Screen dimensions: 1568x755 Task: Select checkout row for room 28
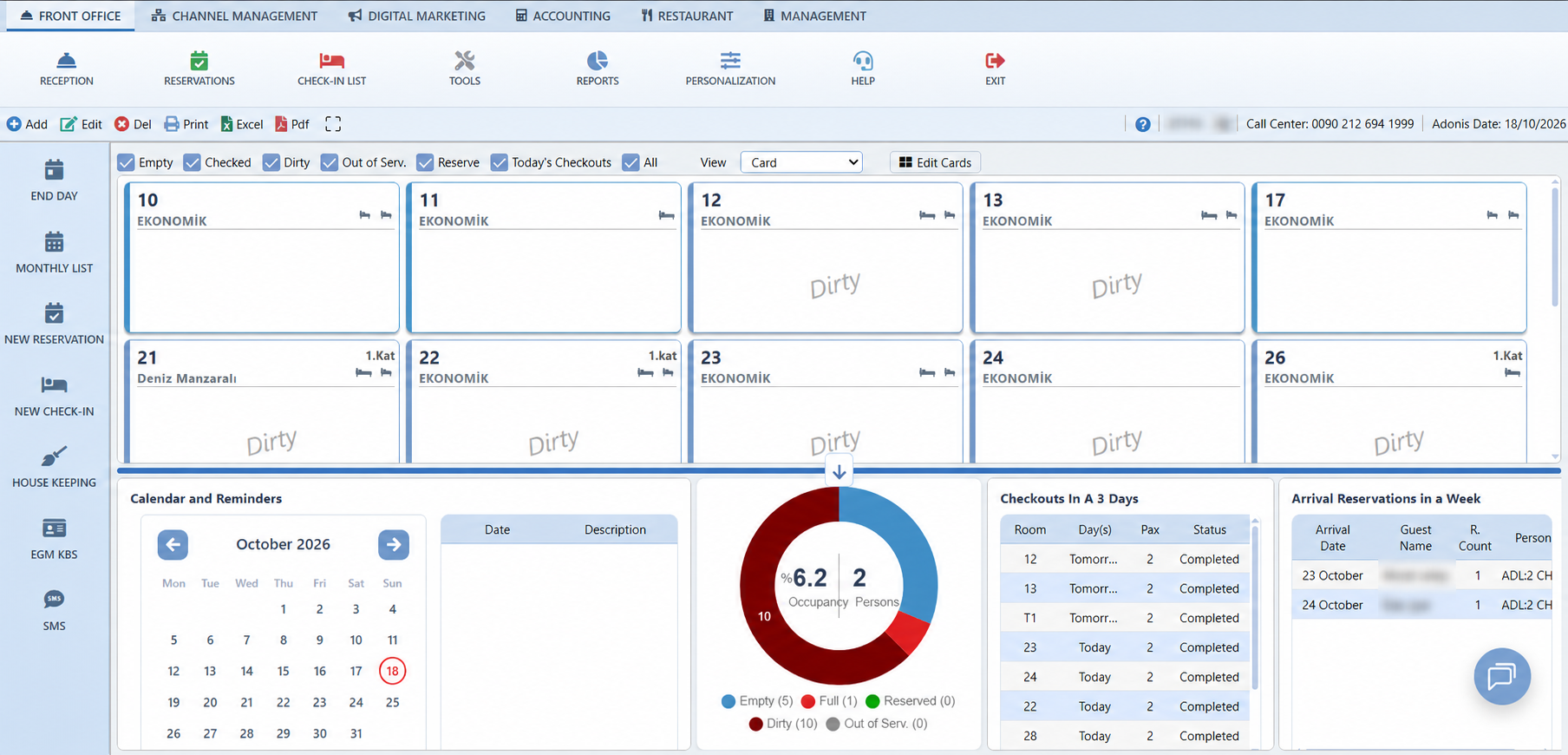tap(1125, 736)
